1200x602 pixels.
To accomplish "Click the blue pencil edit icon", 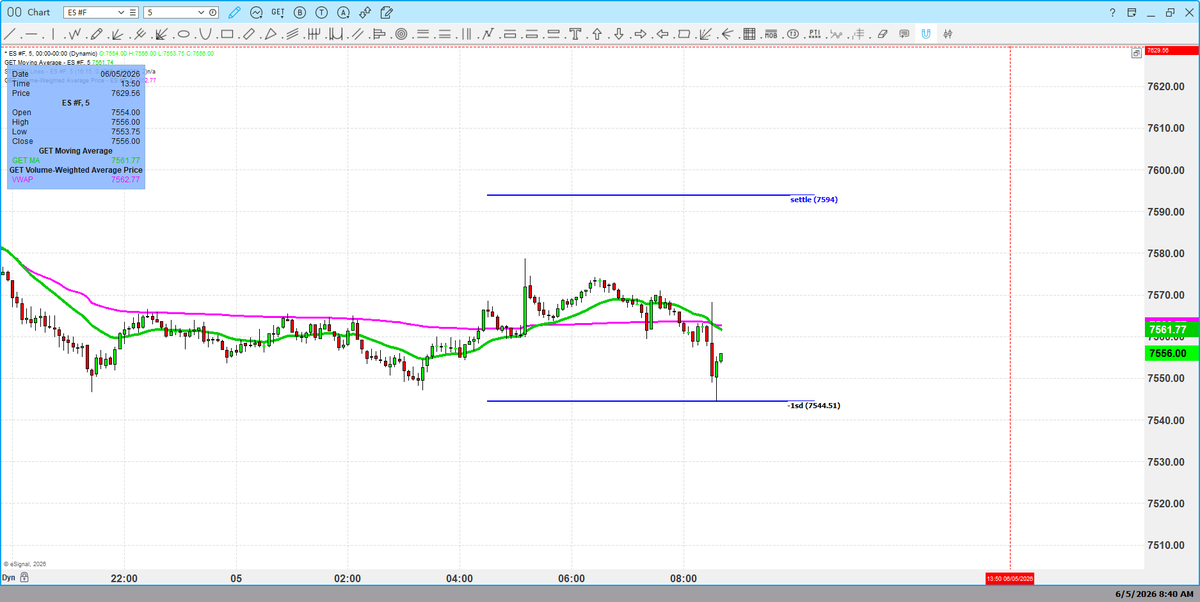I will click(x=234, y=12).
